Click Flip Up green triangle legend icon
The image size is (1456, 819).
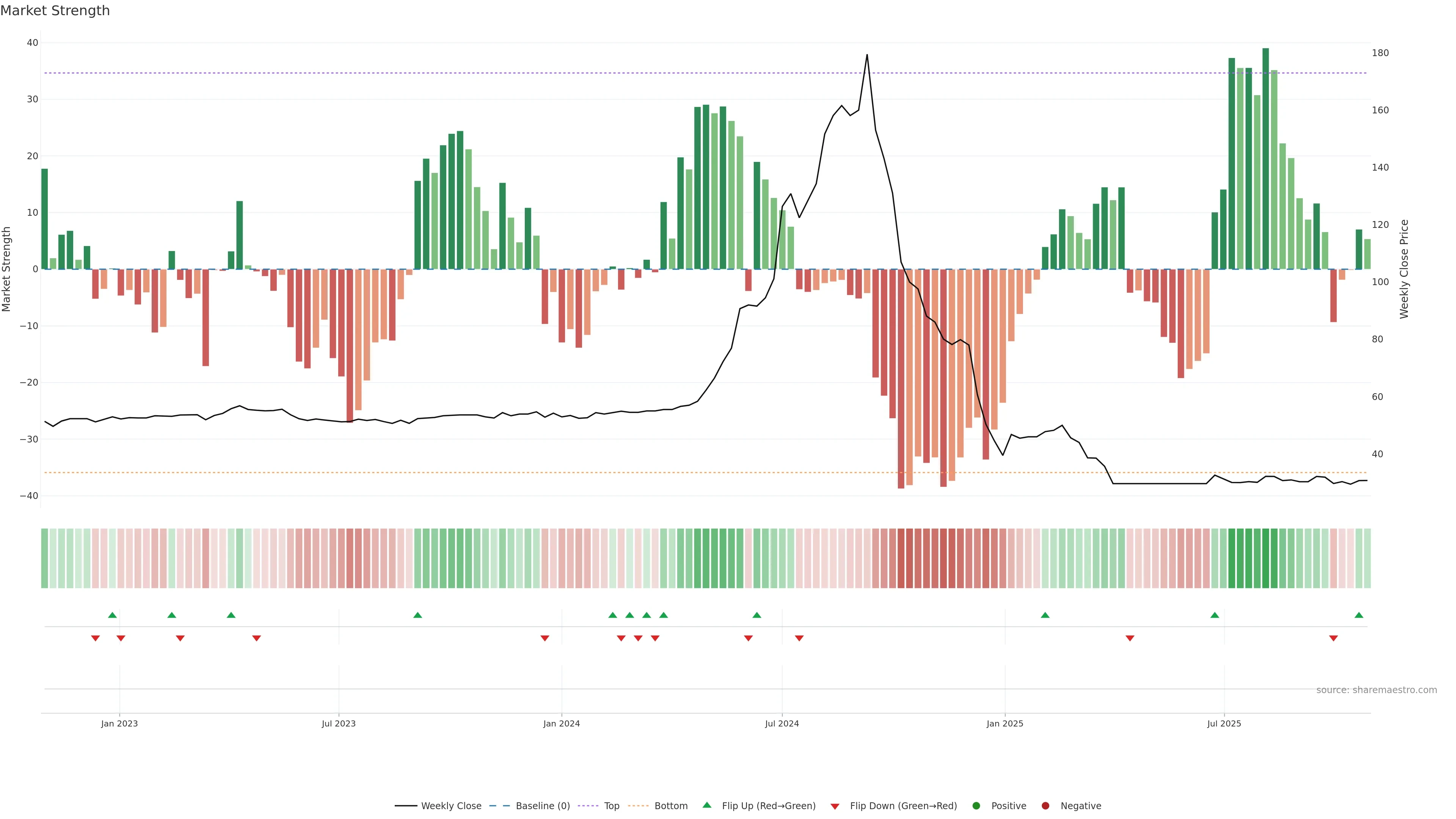pyautogui.click(x=706, y=805)
